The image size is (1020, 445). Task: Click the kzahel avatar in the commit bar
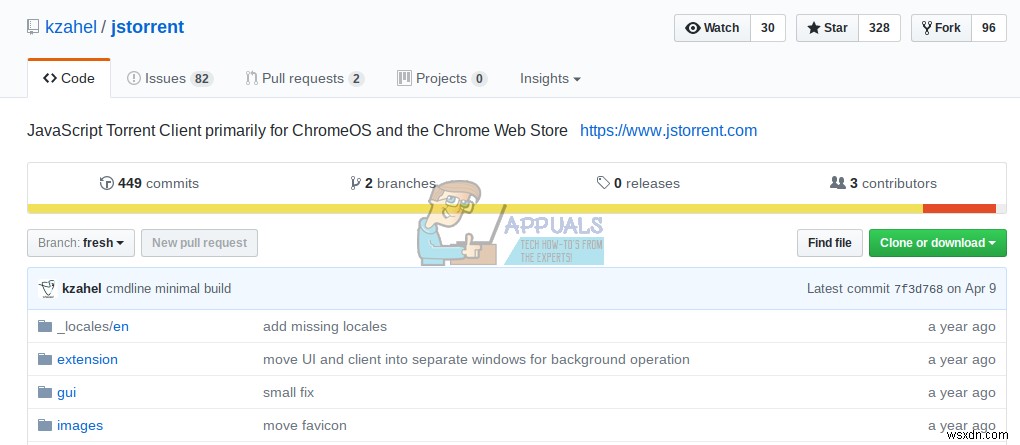47,288
